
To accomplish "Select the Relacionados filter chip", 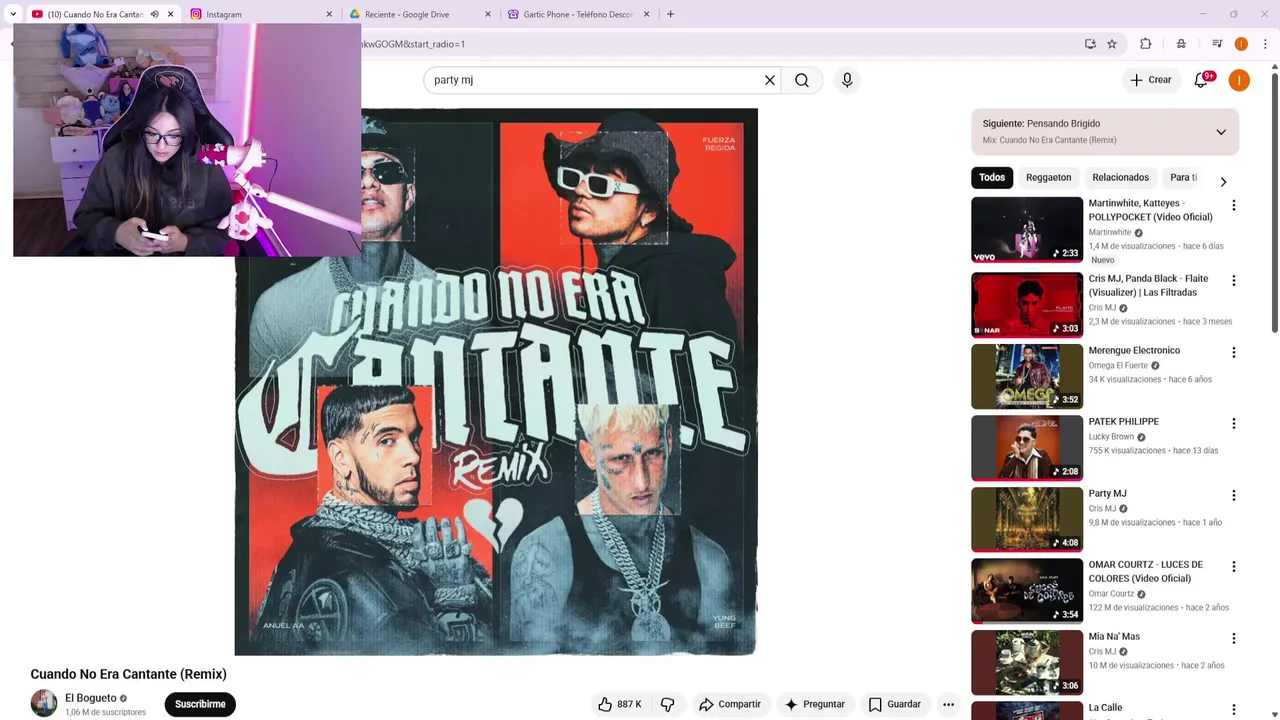I will pos(1120,177).
